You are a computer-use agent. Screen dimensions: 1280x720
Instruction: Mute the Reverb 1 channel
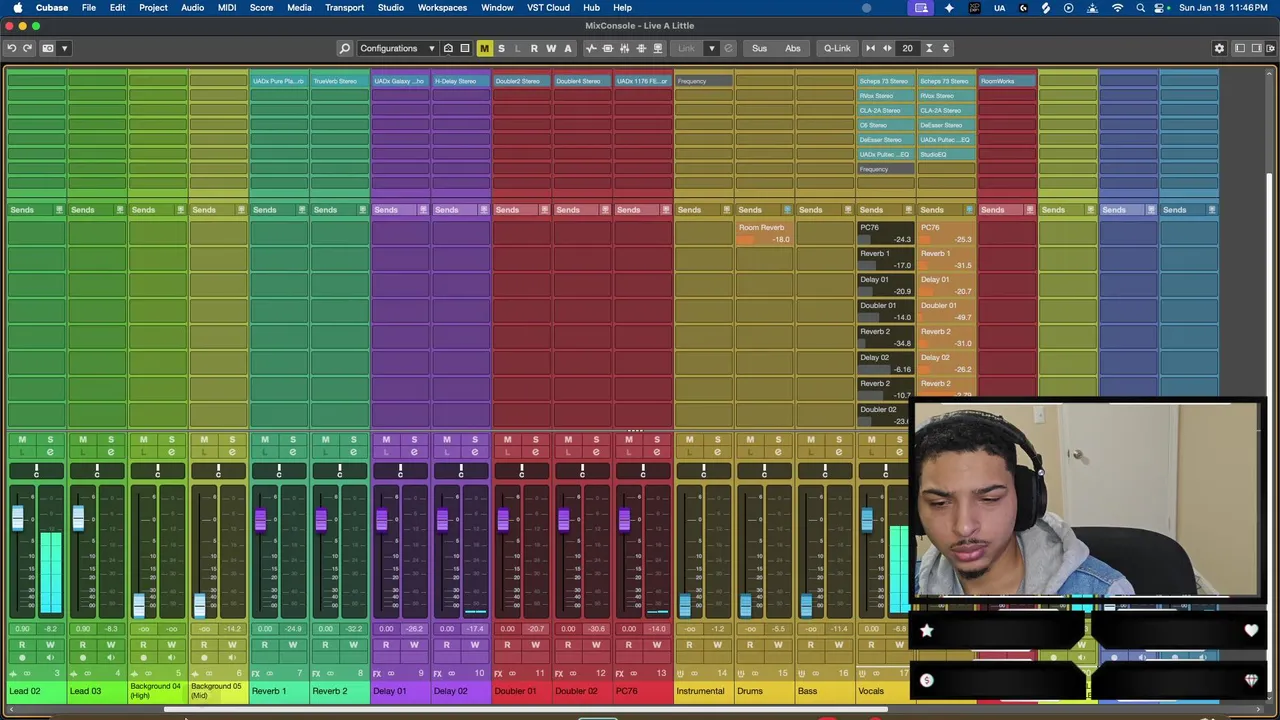click(x=265, y=440)
